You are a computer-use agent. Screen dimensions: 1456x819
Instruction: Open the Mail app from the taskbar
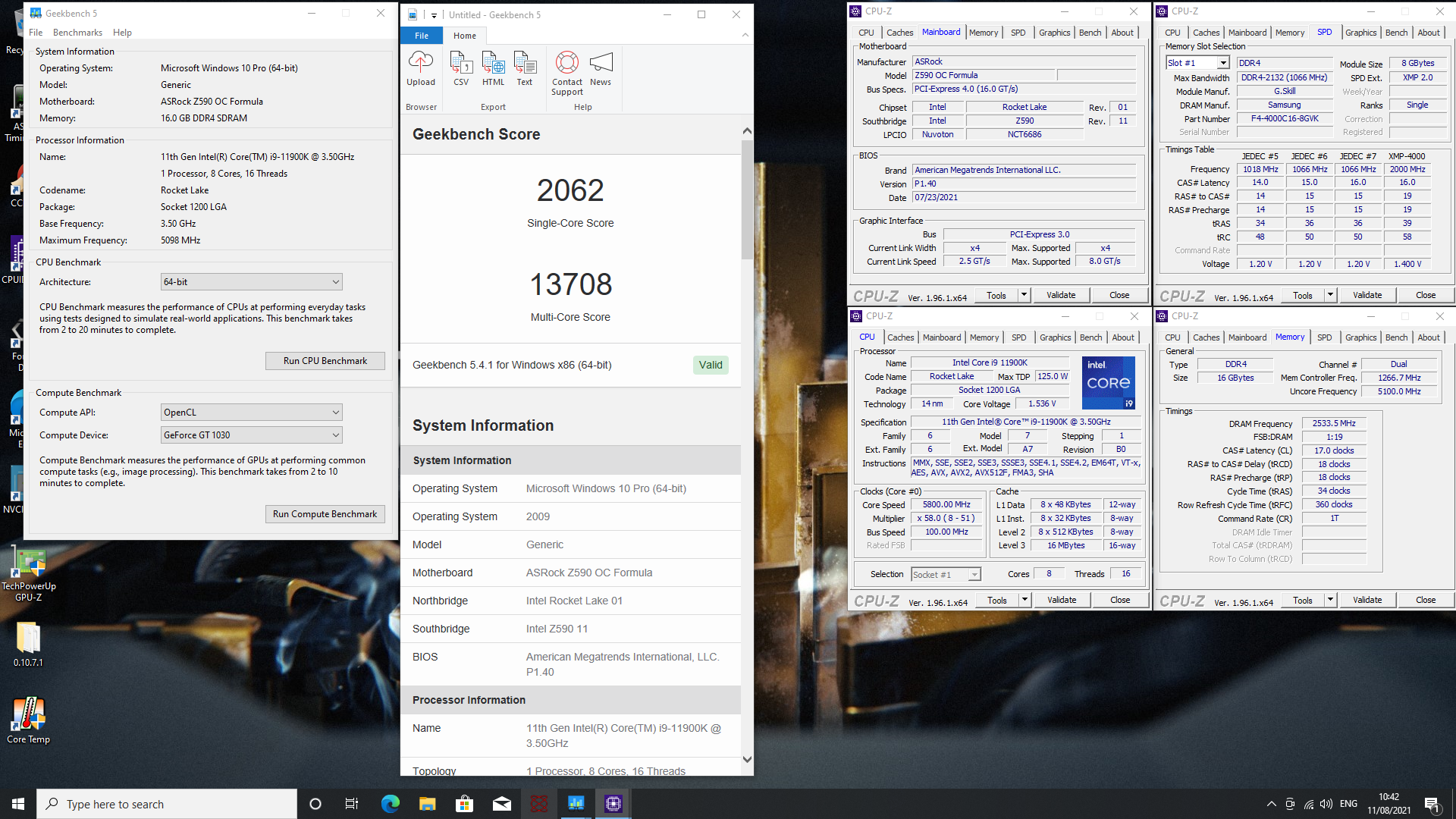[x=501, y=804]
